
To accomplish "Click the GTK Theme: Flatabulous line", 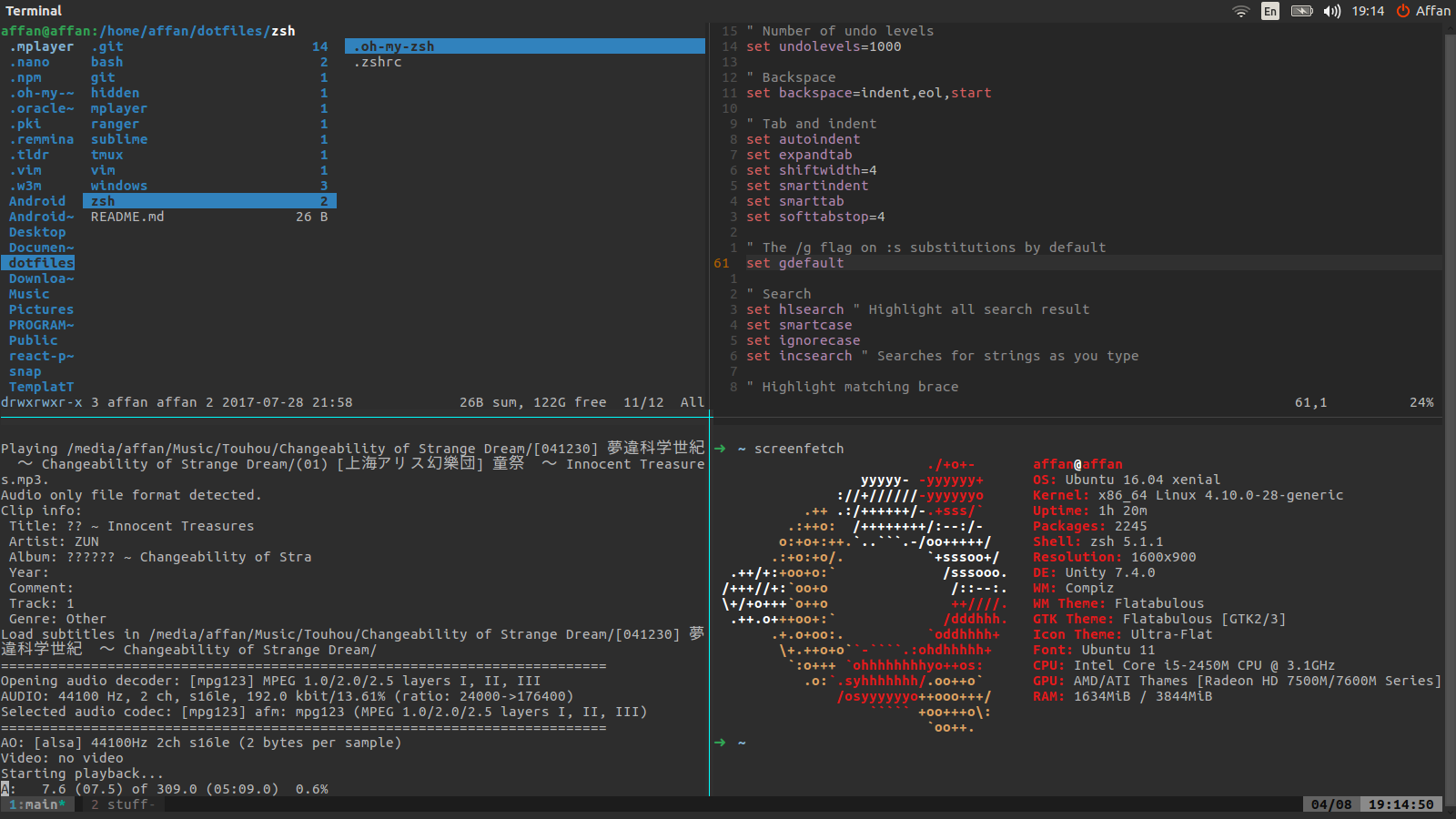I will tap(1159, 619).
